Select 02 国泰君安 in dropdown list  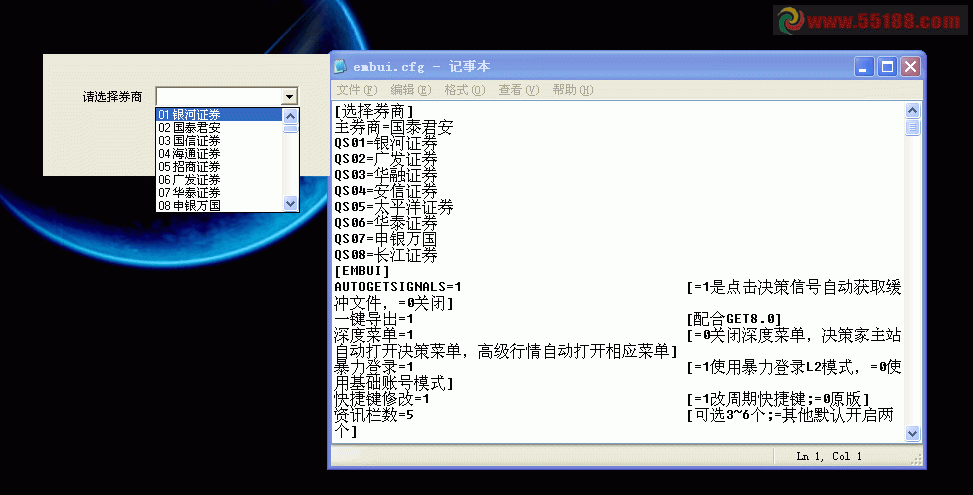[219, 127]
